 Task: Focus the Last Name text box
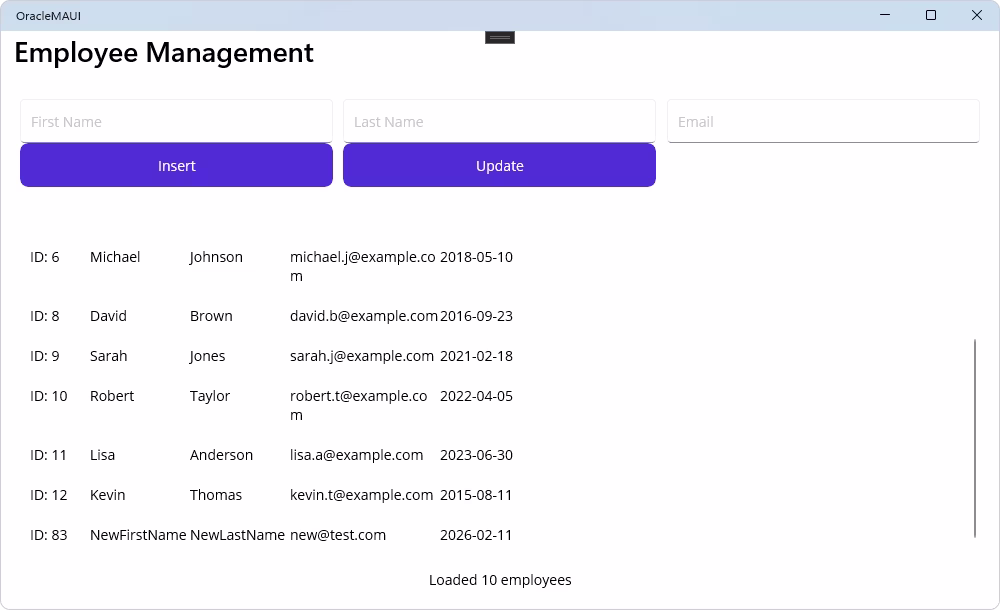pos(499,121)
